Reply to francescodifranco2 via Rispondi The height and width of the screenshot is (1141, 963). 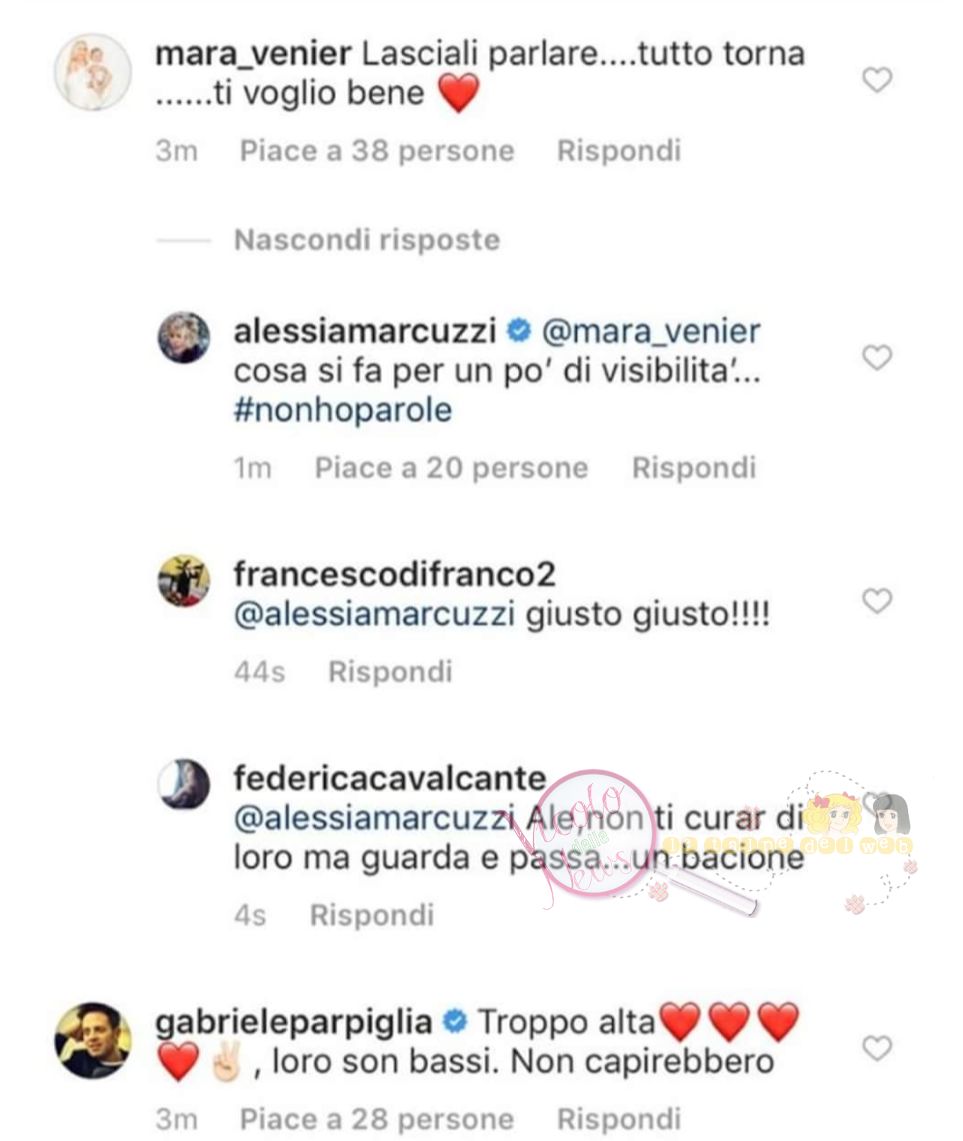[390, 671]
